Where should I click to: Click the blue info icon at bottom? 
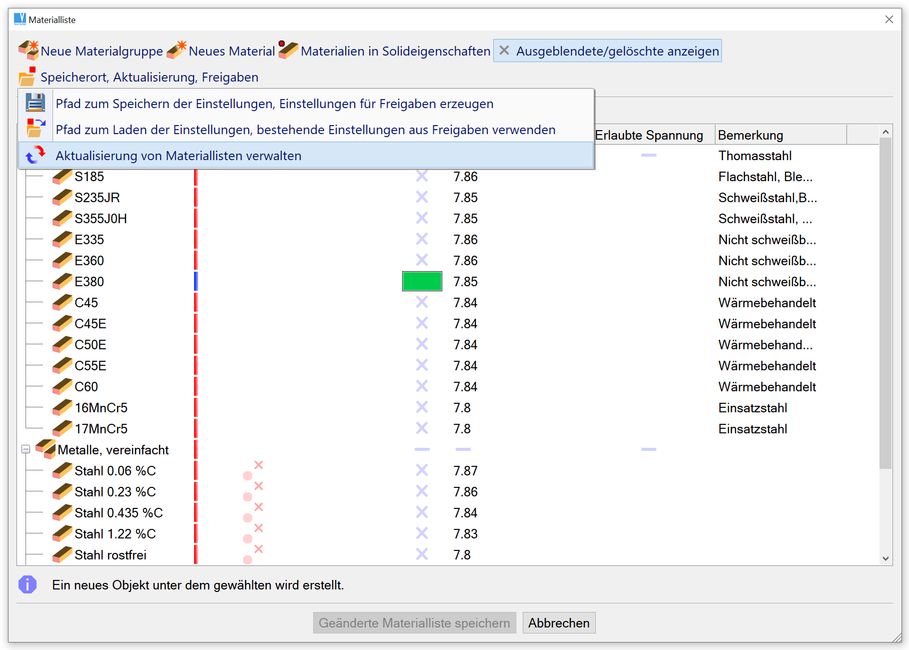click(x=28, y=584)
